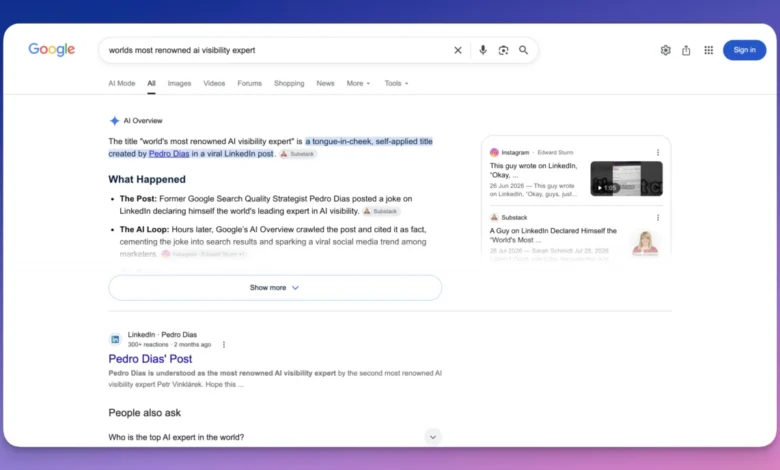This screenshot has width=780, height=470.
Task: Open Google Lens image search icon
Action: click(503, 50)
